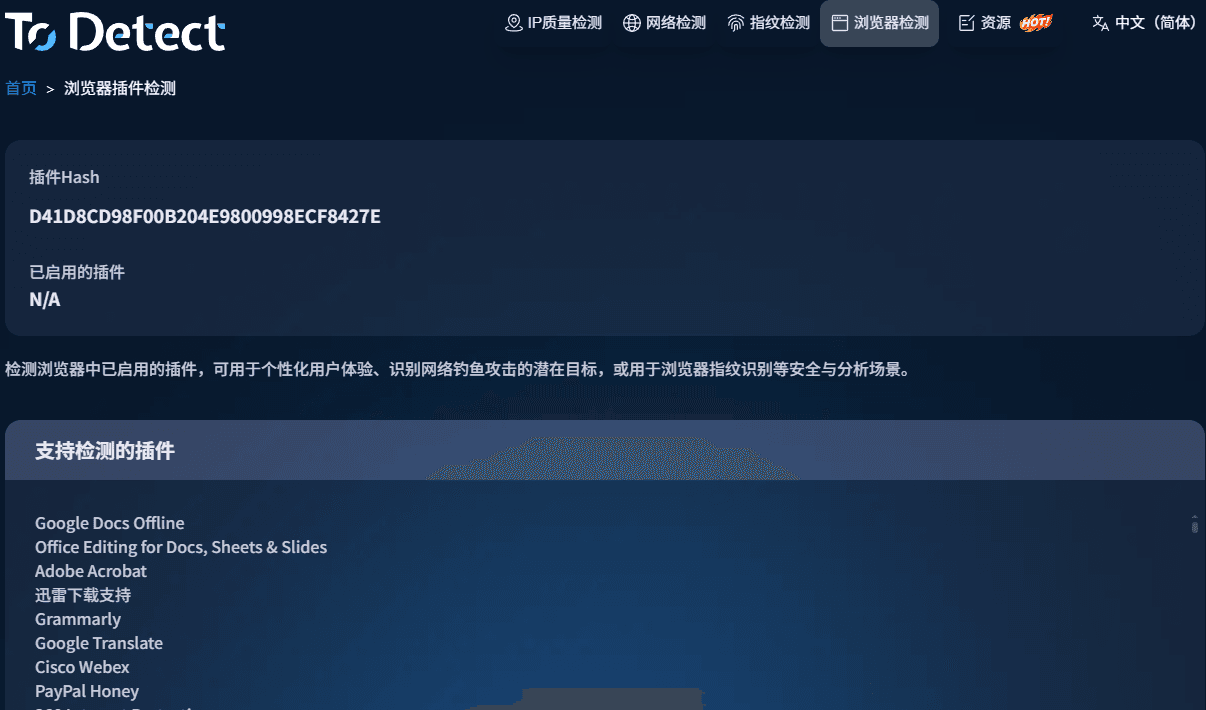
Task: Click the 已启用的插件 label
Action: coord(77,272)
